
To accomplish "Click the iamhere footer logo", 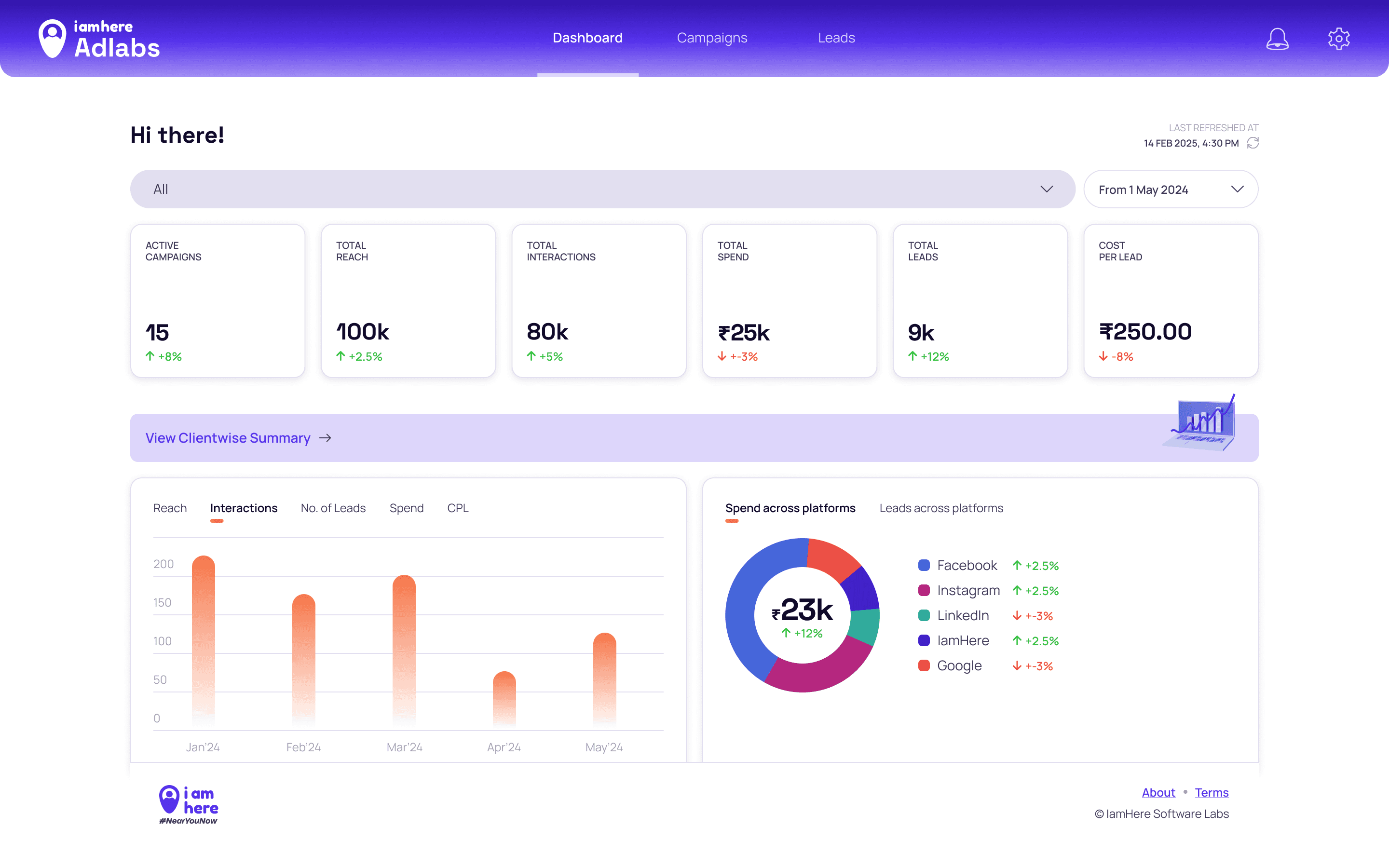I will [x=188, y=804].
